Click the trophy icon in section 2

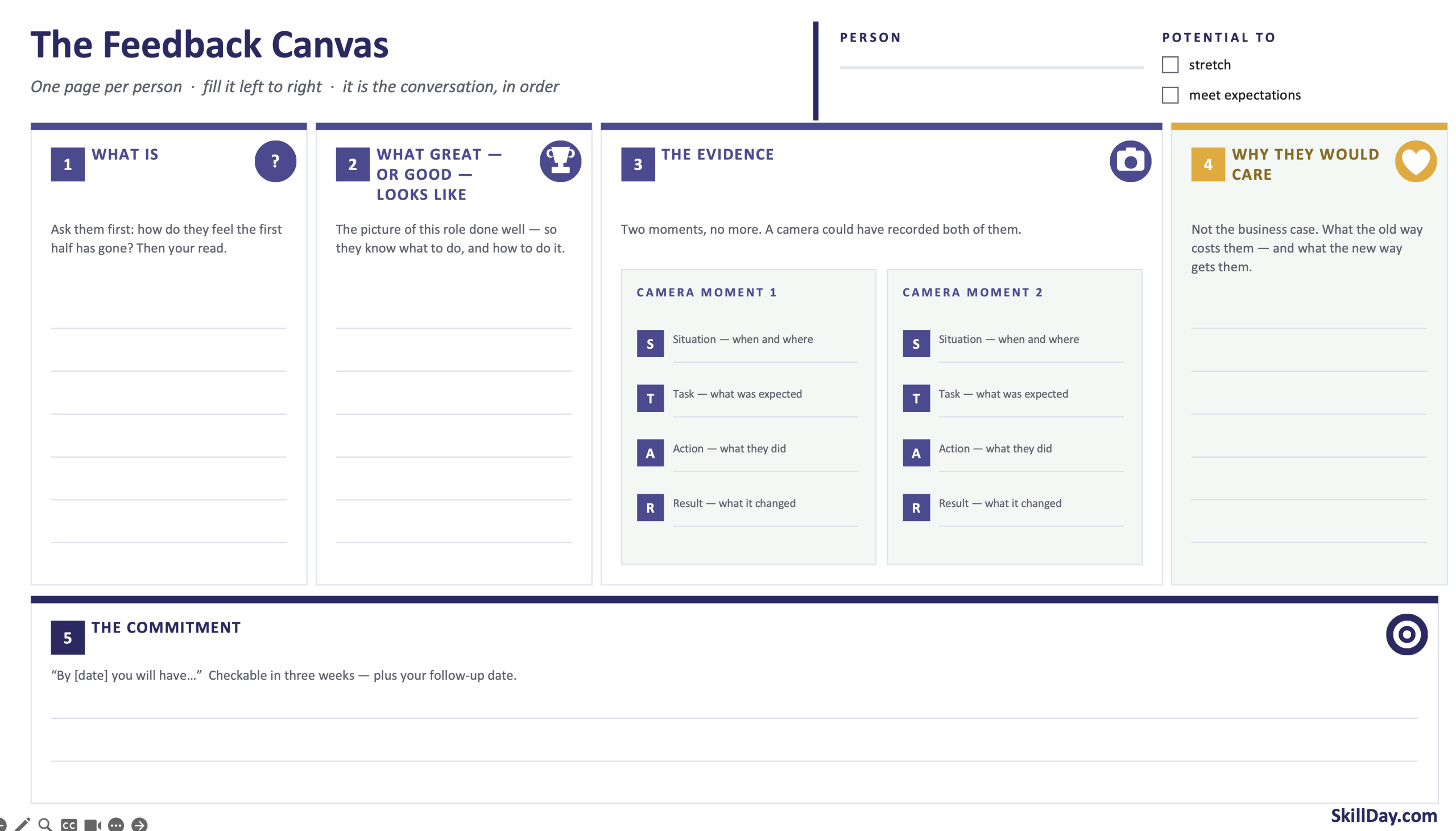pyautogui.click(x=560, y=162)
